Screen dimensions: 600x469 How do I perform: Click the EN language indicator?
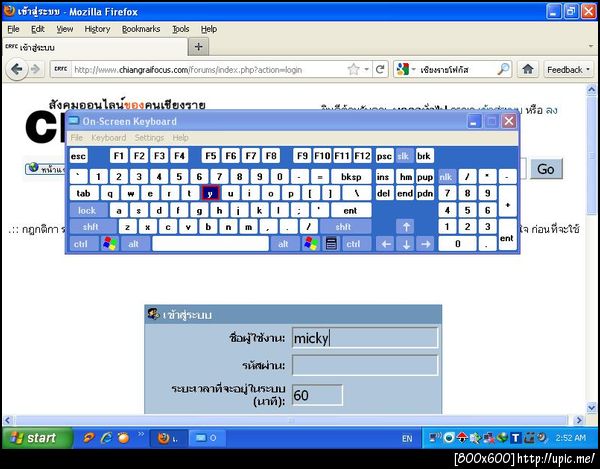pyautogui.click(x=407, y=438)
